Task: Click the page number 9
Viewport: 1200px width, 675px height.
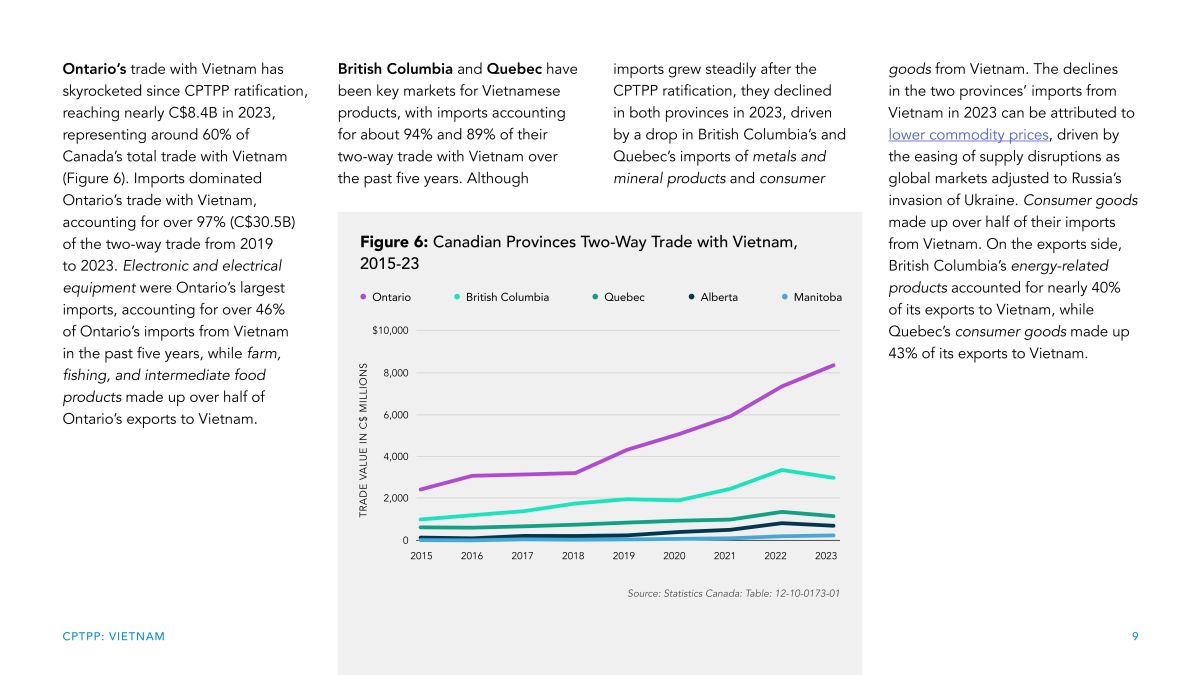Action: point(1135,636)
